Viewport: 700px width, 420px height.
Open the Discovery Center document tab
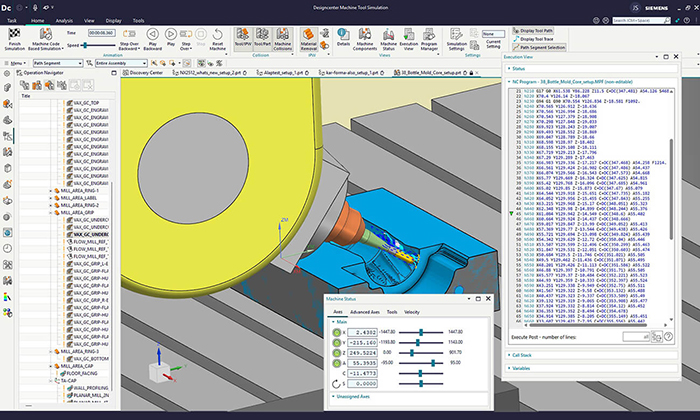pos(145,72)
